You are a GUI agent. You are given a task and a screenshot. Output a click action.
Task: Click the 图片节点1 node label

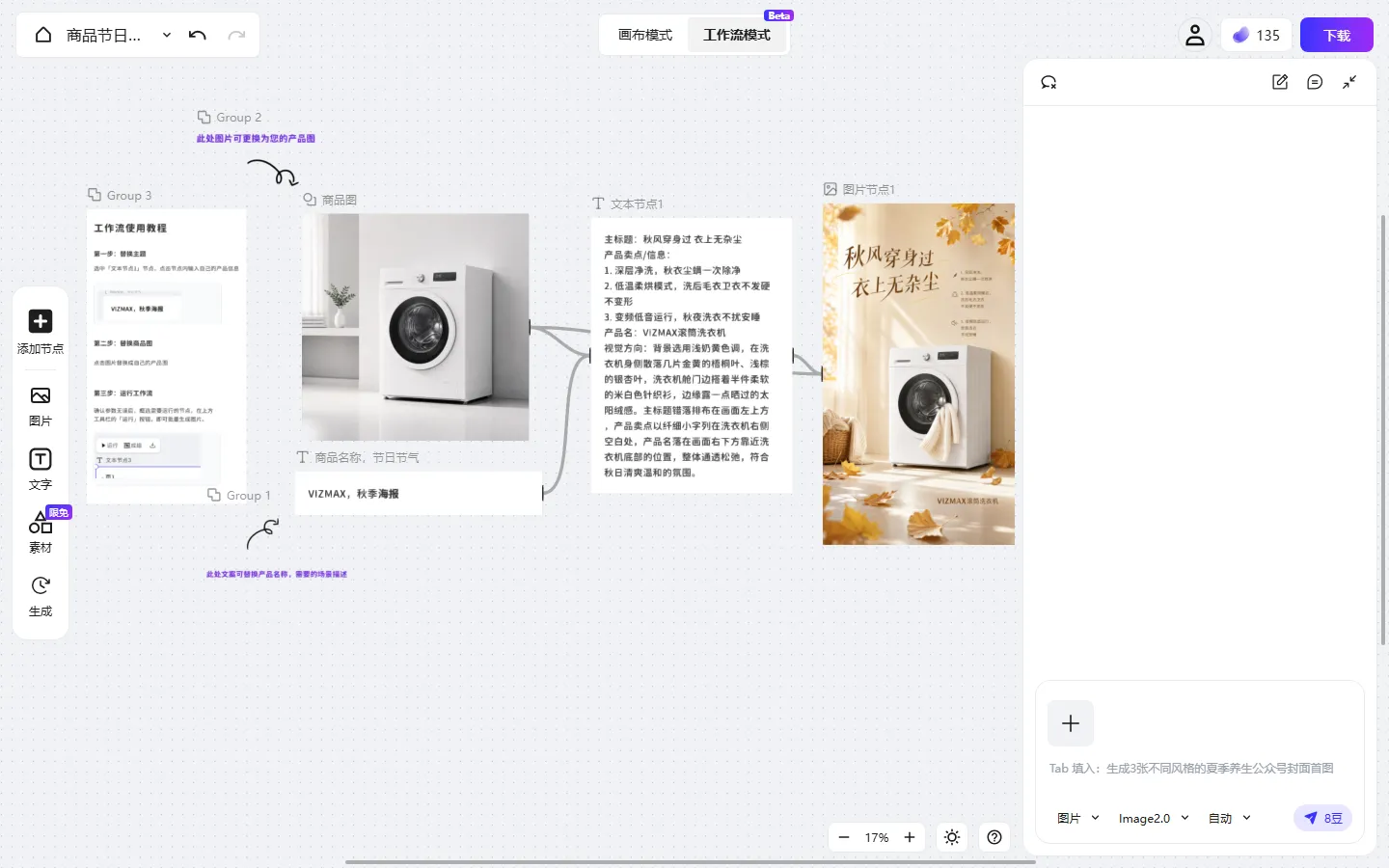point(859,189)
